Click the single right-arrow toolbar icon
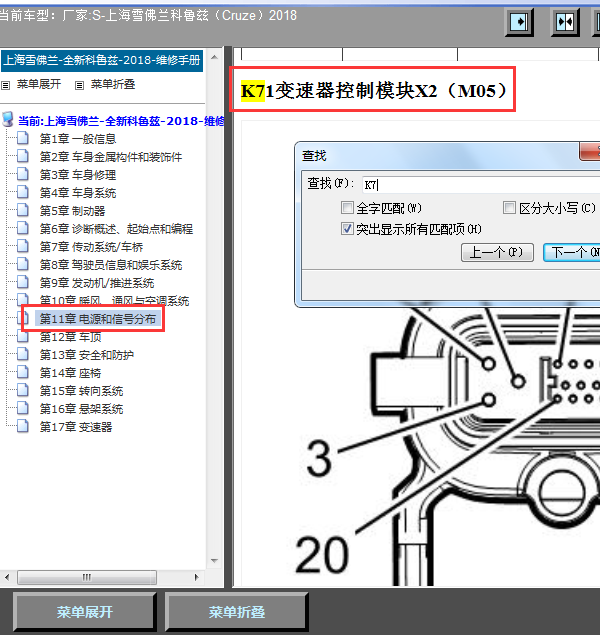 pos(519,22)
